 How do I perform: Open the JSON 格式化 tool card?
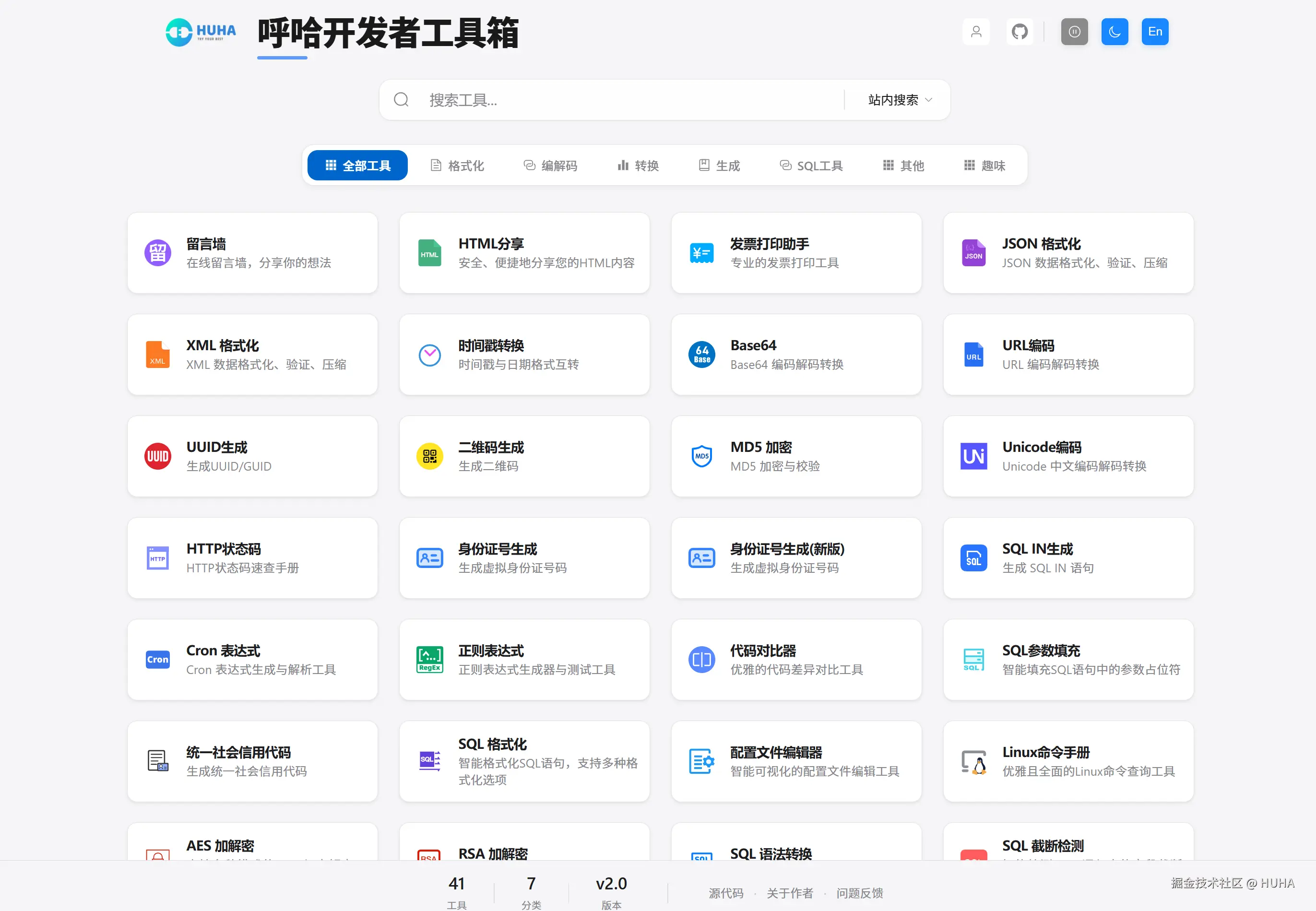tap(1068, 253)
